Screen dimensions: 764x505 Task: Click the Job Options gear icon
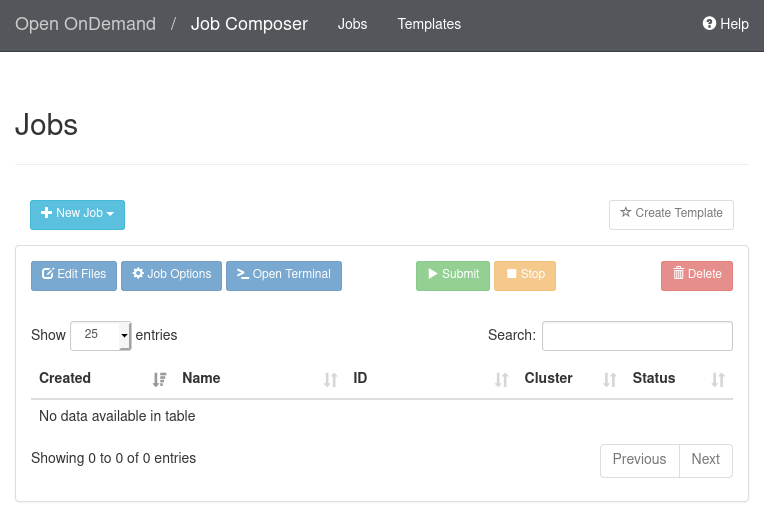pos(138,274)
